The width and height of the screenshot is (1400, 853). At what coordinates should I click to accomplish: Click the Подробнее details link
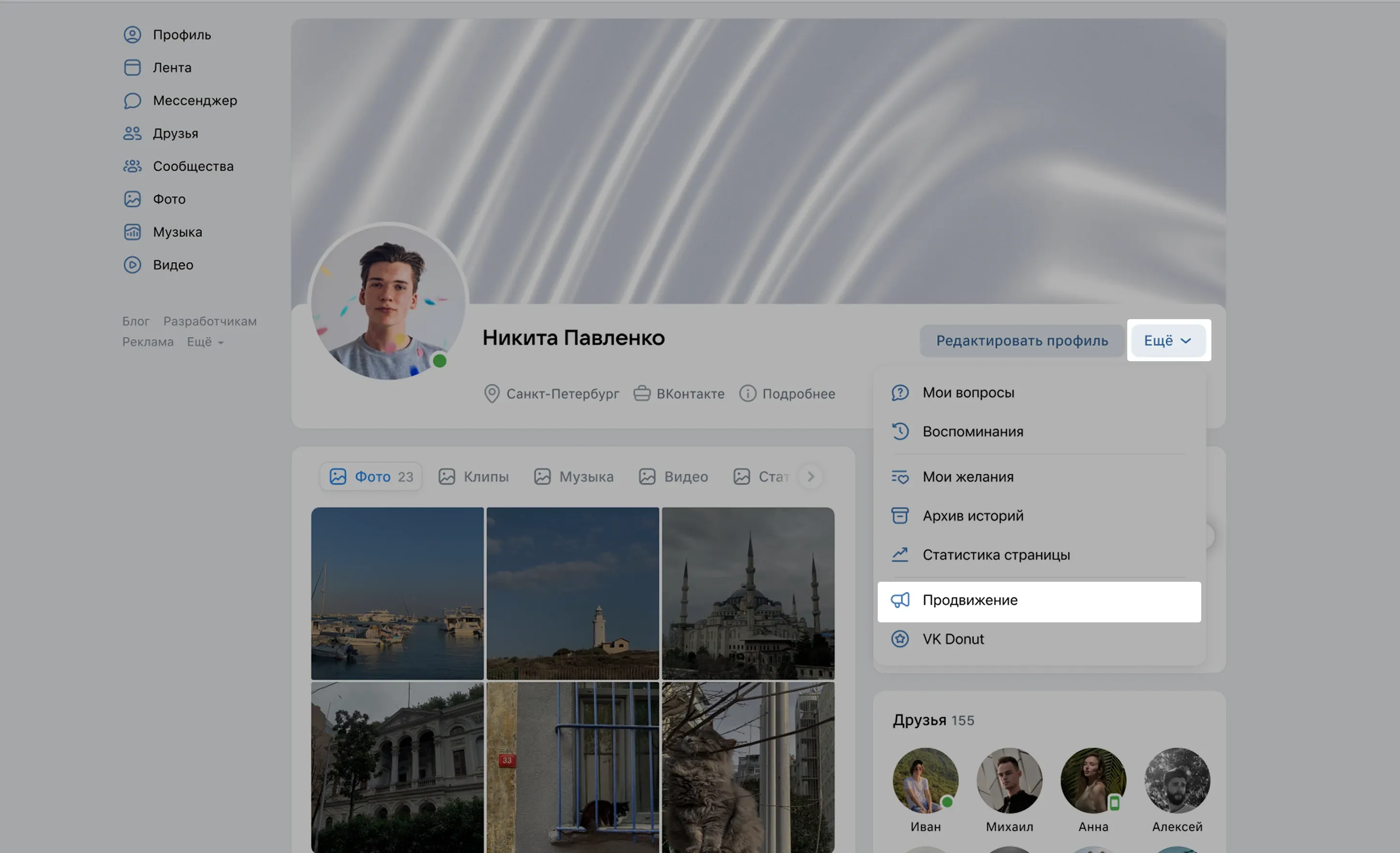point(787,394)
